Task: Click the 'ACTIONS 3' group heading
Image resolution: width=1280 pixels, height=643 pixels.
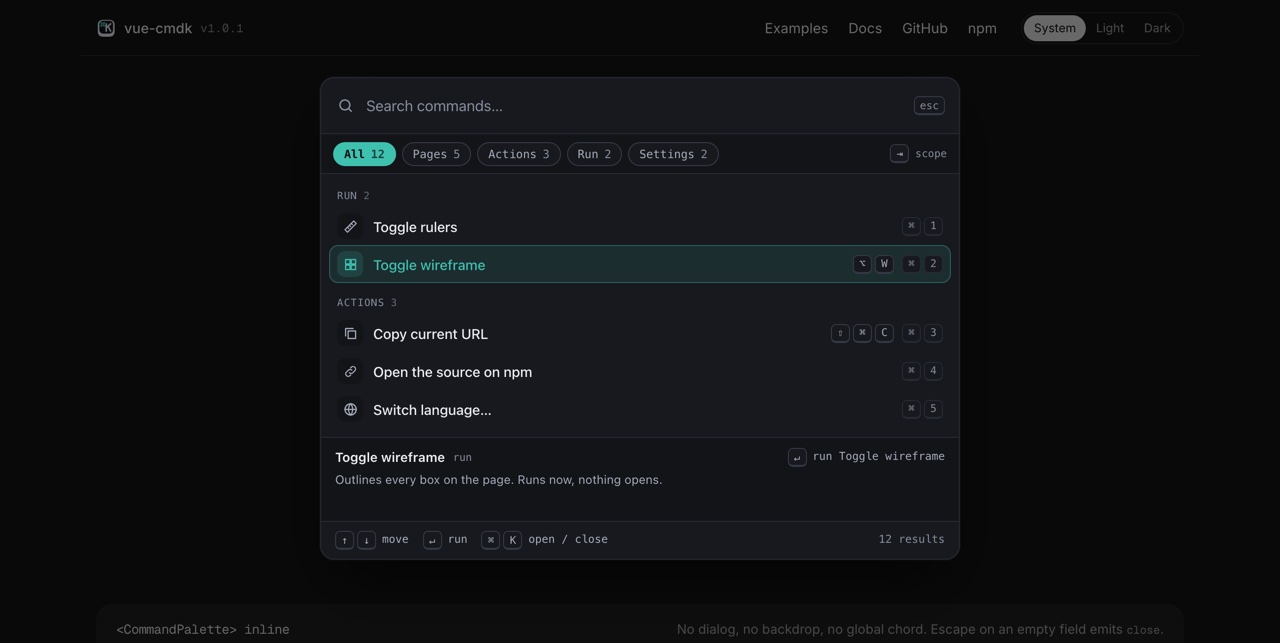Action: click(x=367, y=303)
